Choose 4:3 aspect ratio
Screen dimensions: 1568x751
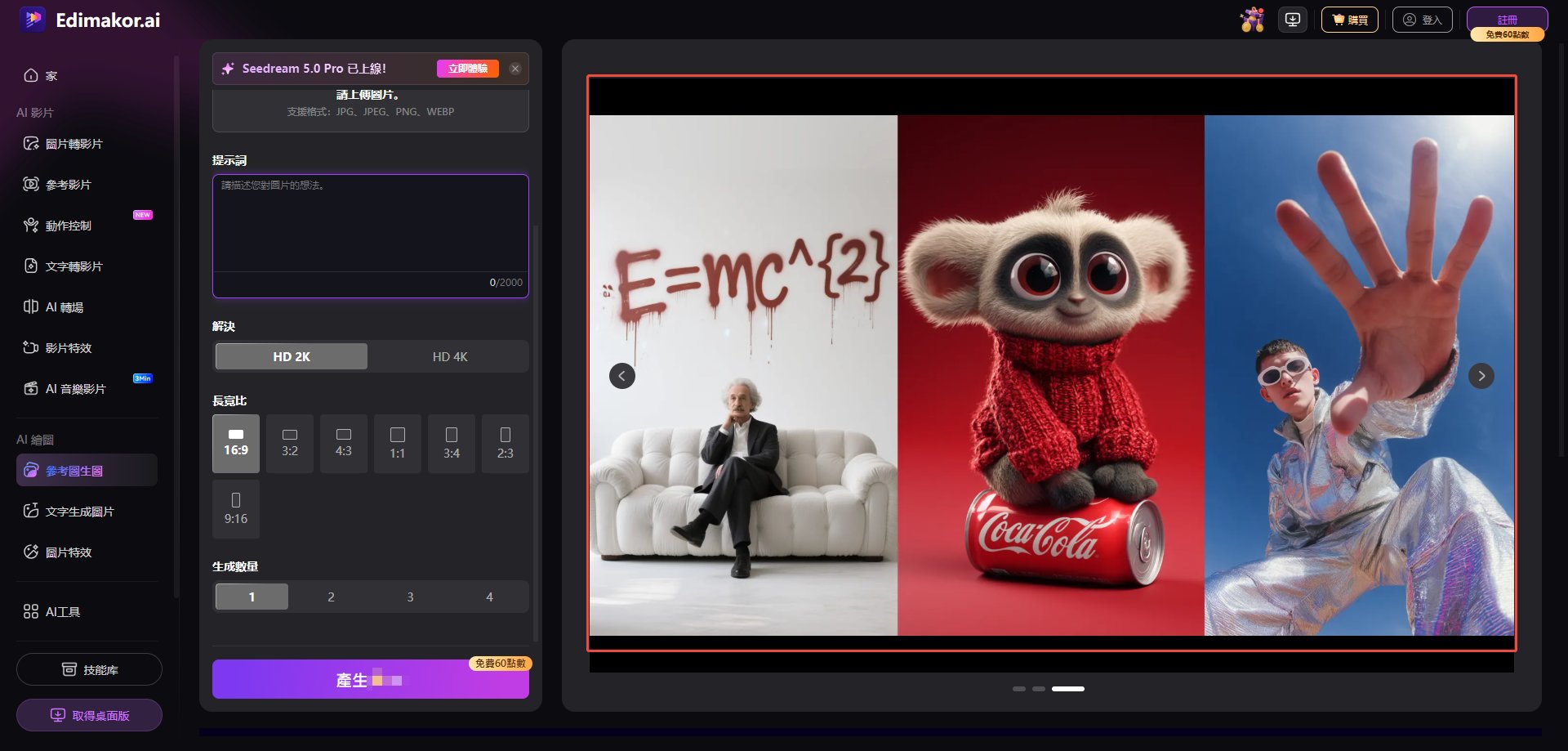pyautogui.click(x=344, y=444)
